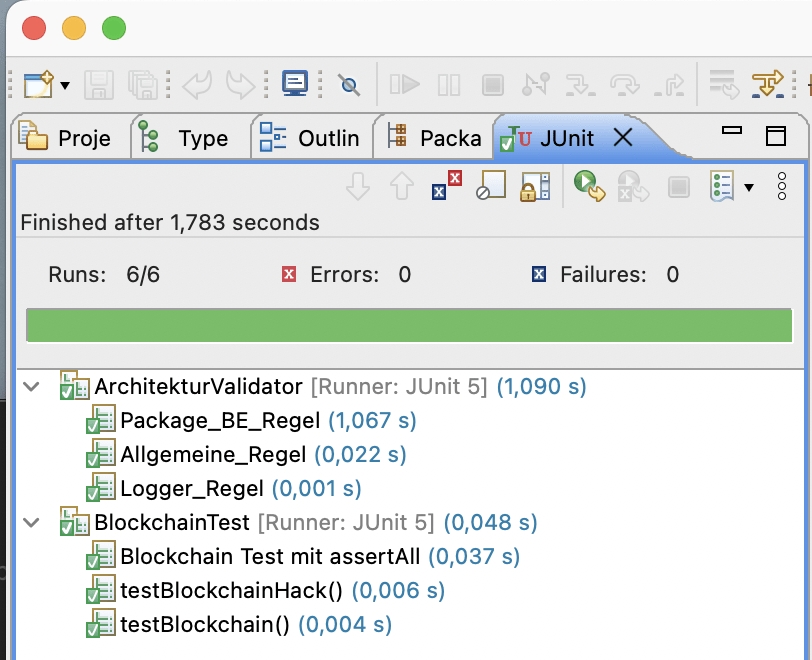This screenshot has height=660, width=812.
Task: Click Show Failures Only icon
Action: click(x=446, y=186)
